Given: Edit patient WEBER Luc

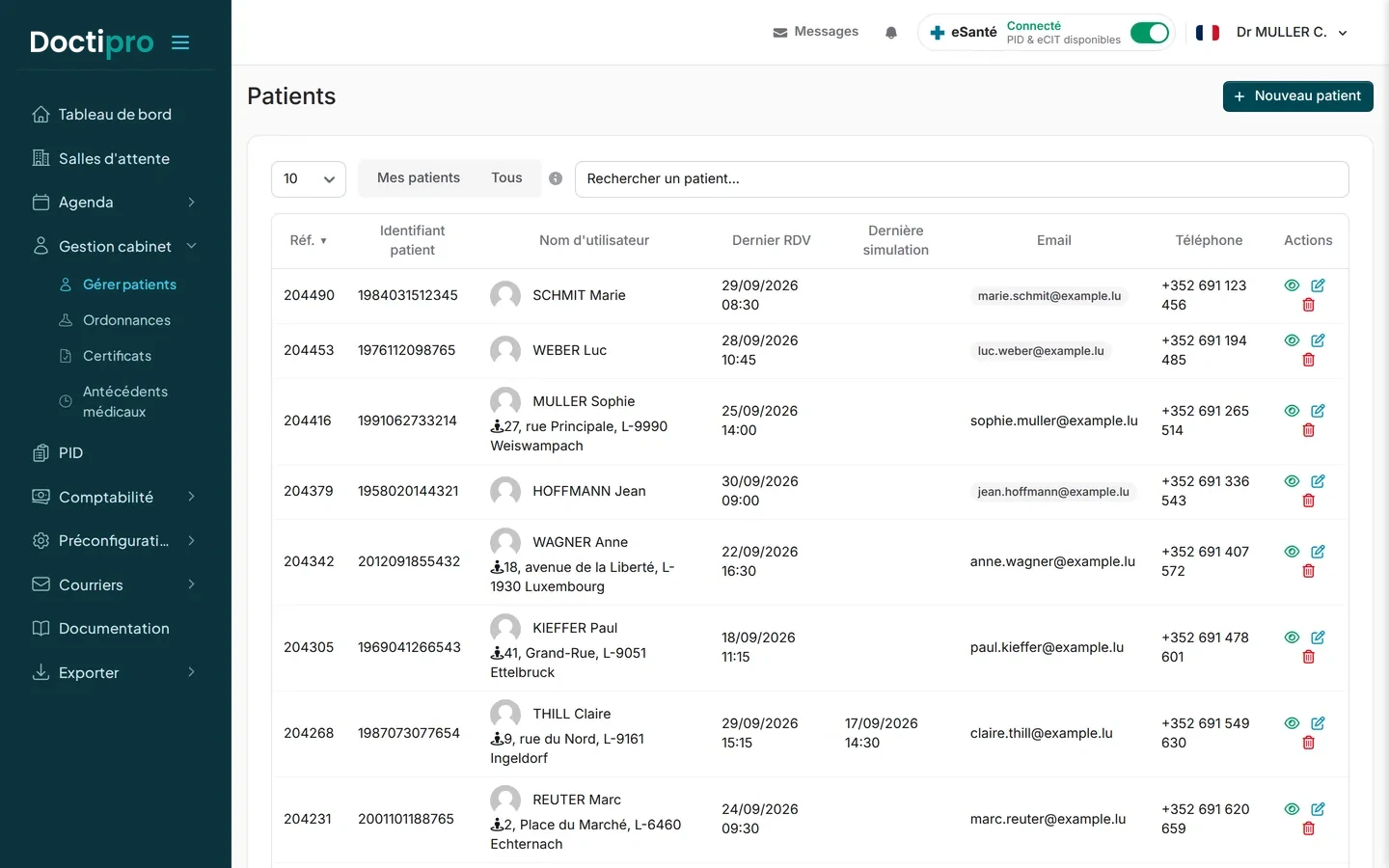Looking at the screenshot, I should (x=1318, y=340).
